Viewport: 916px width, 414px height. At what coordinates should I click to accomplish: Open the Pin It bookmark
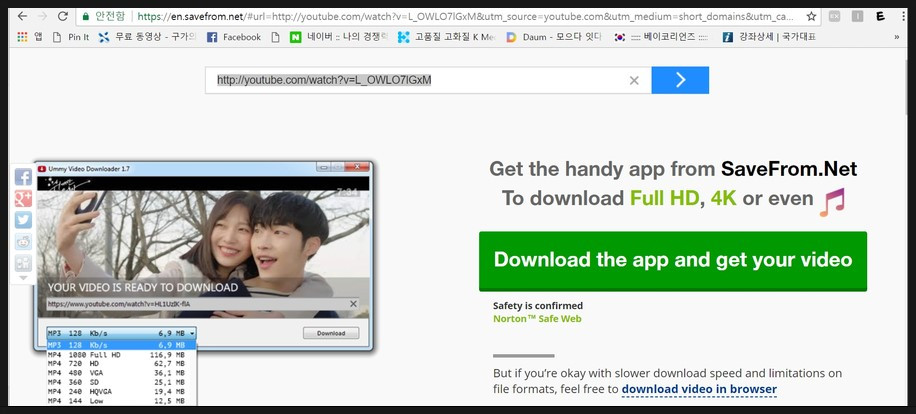[71, 37]
